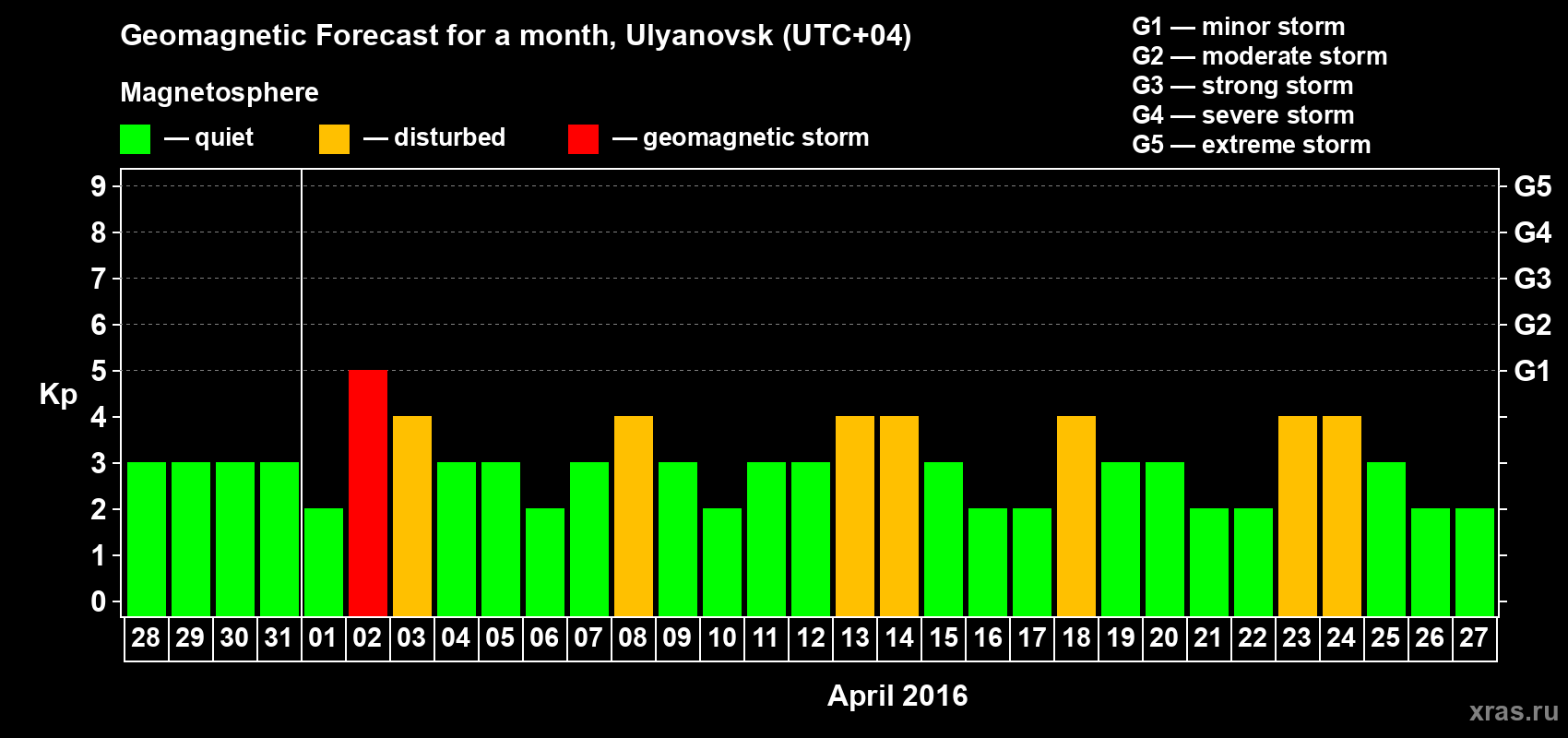Click the Kp axis value 5
The image size is (1568, 738).
coord(99,371)
